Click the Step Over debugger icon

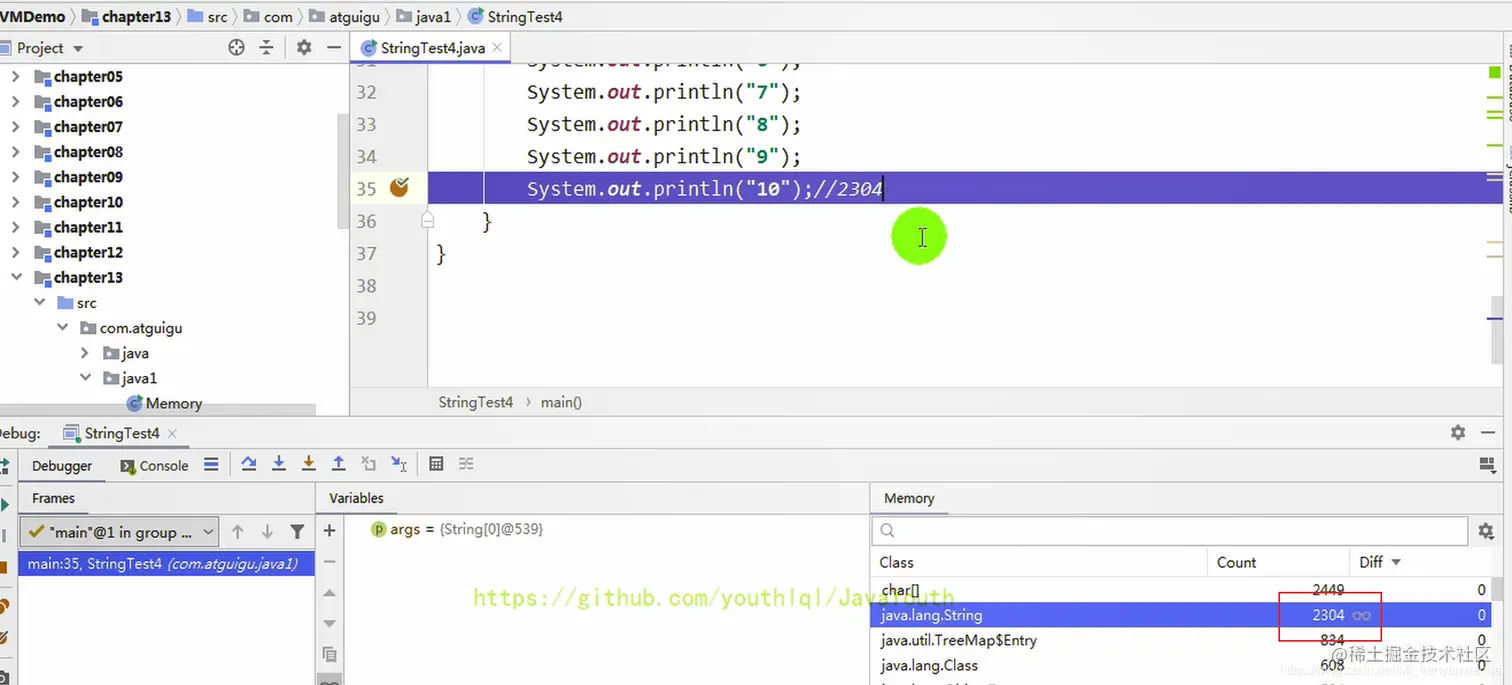click(x=249, y=464)
